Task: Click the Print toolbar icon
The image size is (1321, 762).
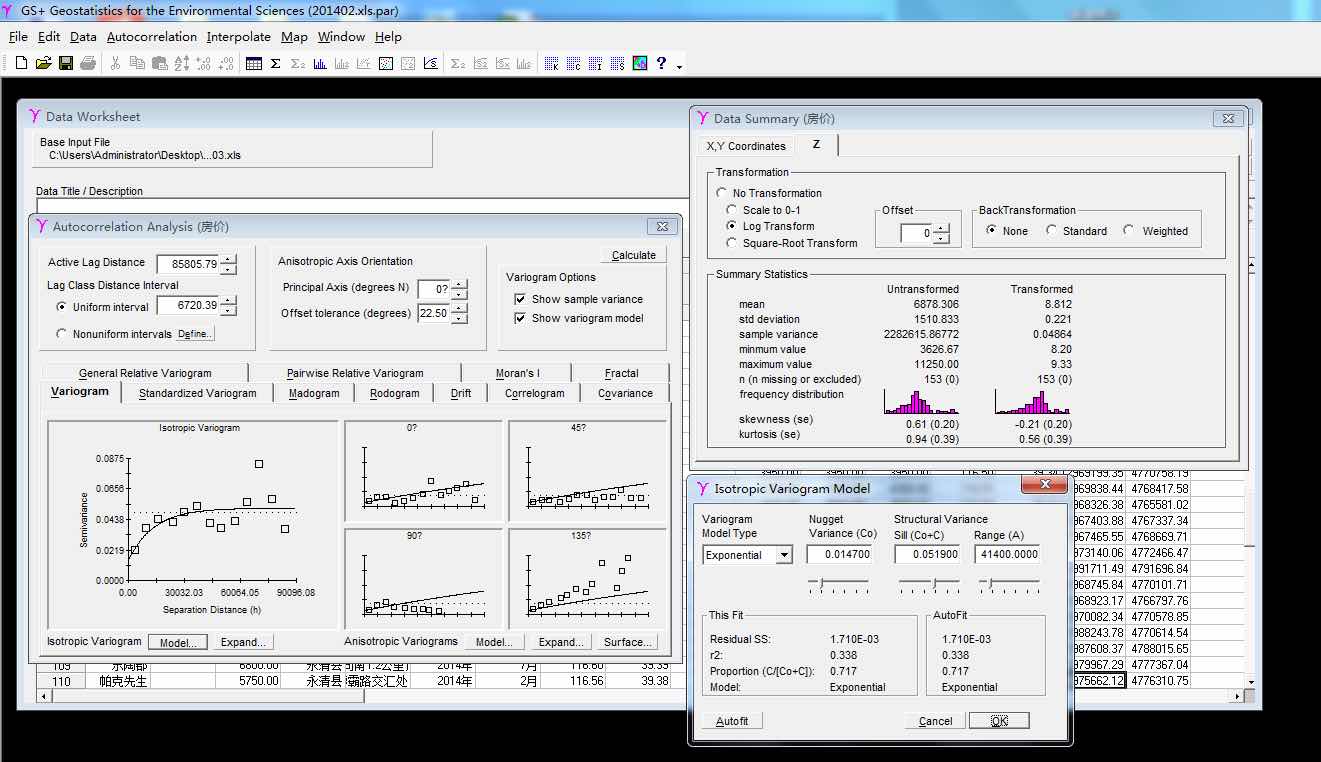Action: 88,63
